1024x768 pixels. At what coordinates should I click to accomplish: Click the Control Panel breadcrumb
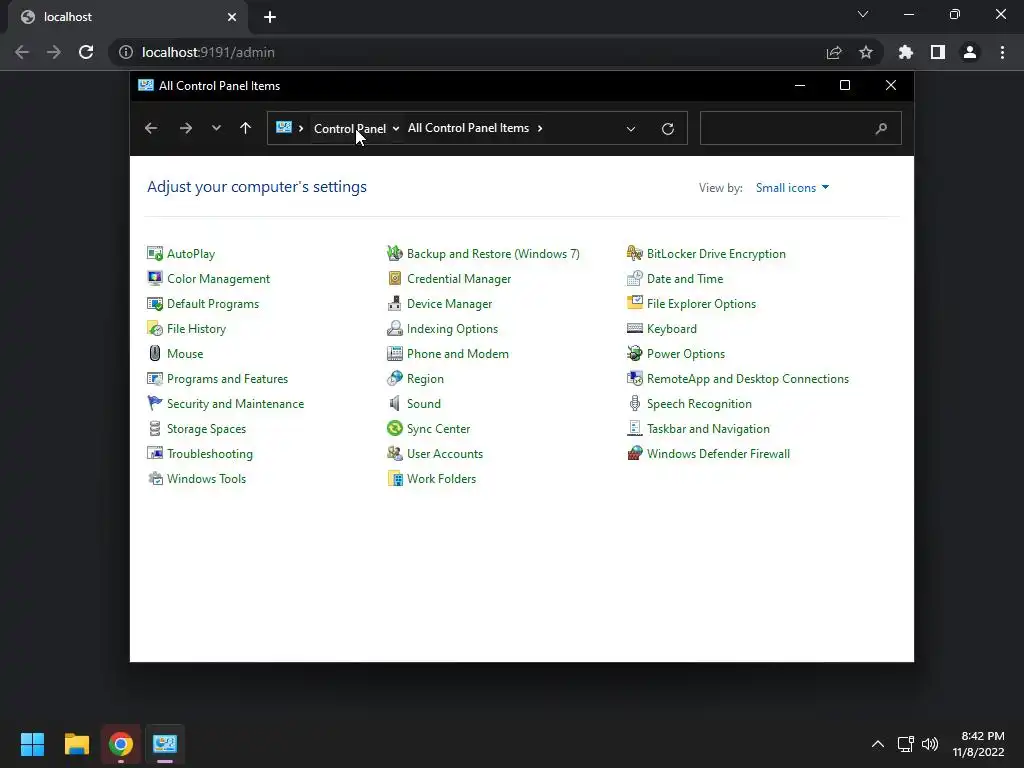pyautogui.click(x=350, y=129)
